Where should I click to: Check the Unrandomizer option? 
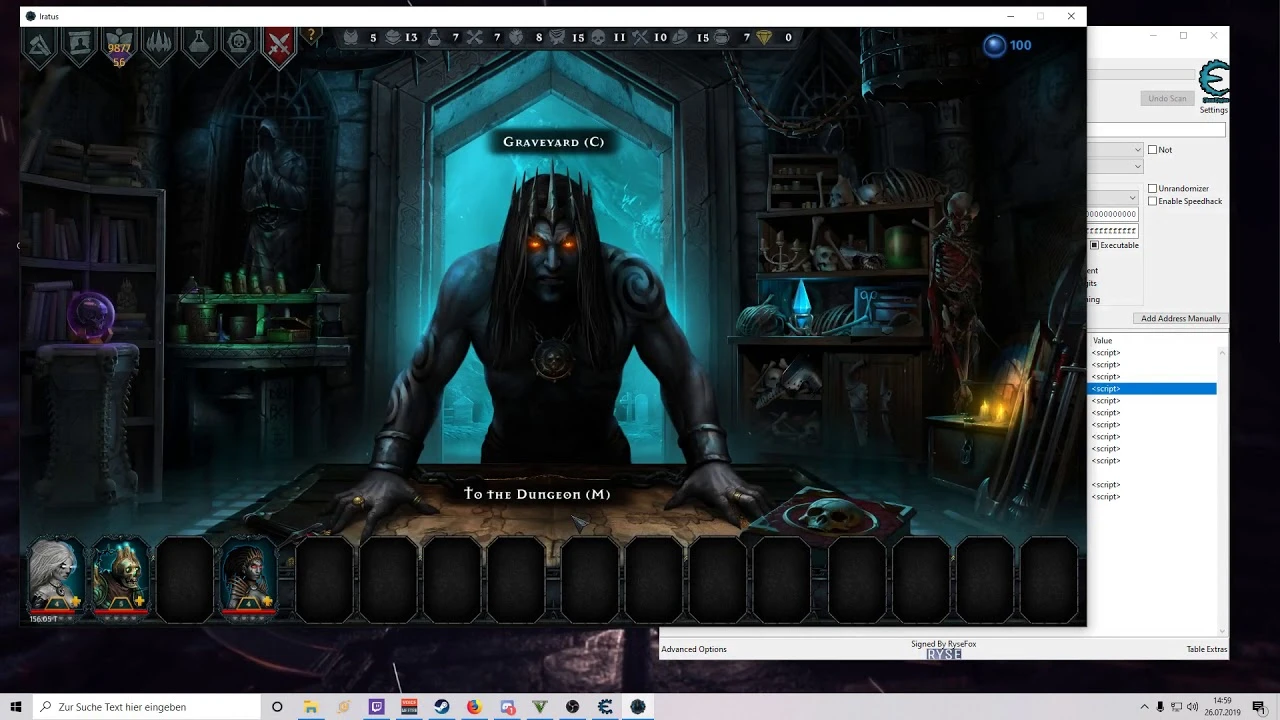1152,188
